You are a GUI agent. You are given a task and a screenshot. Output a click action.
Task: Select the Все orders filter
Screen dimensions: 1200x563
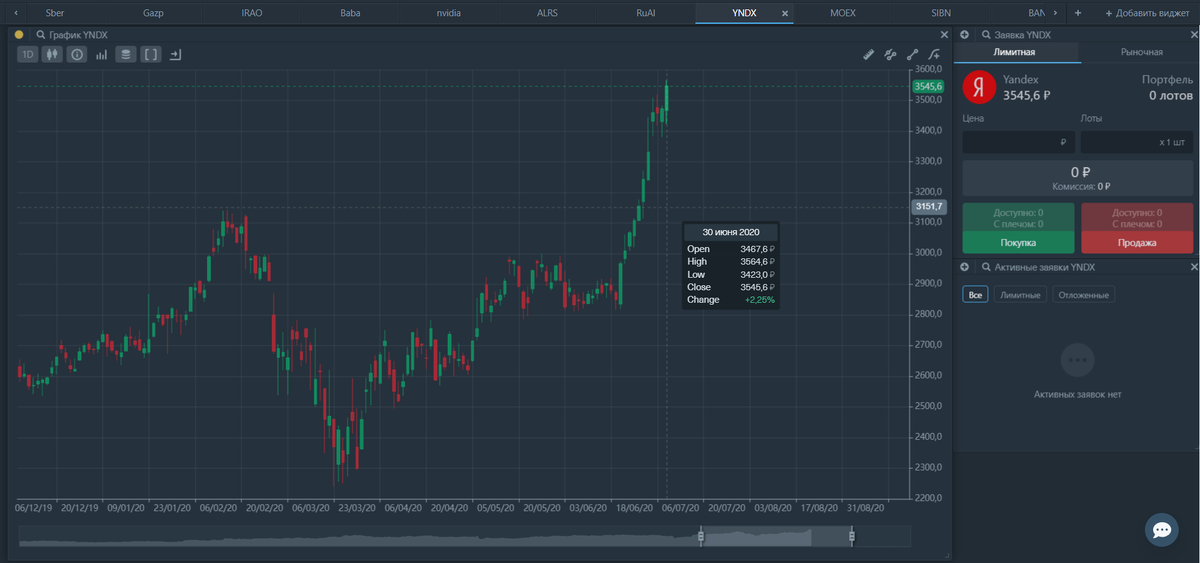pos(975,295)
